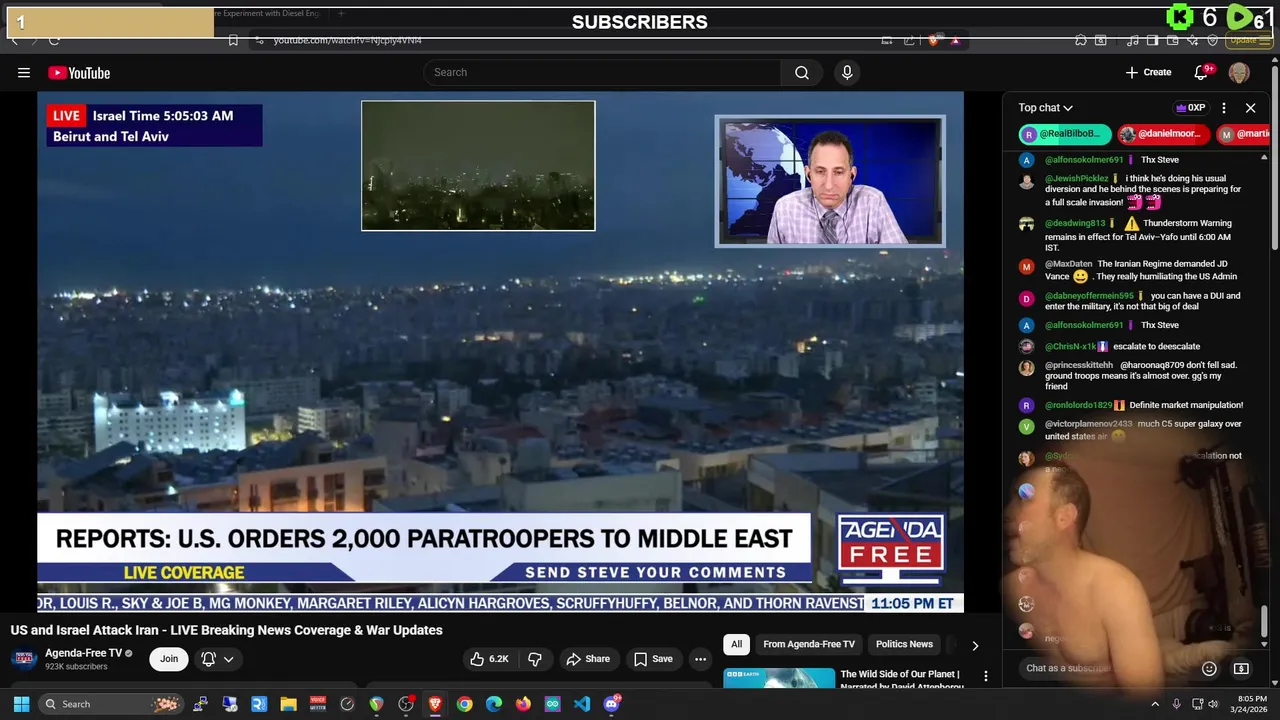Click the Super Chat dollar icon
This screenshot has width=1280, height=720.
click(x=1241, y=668)
